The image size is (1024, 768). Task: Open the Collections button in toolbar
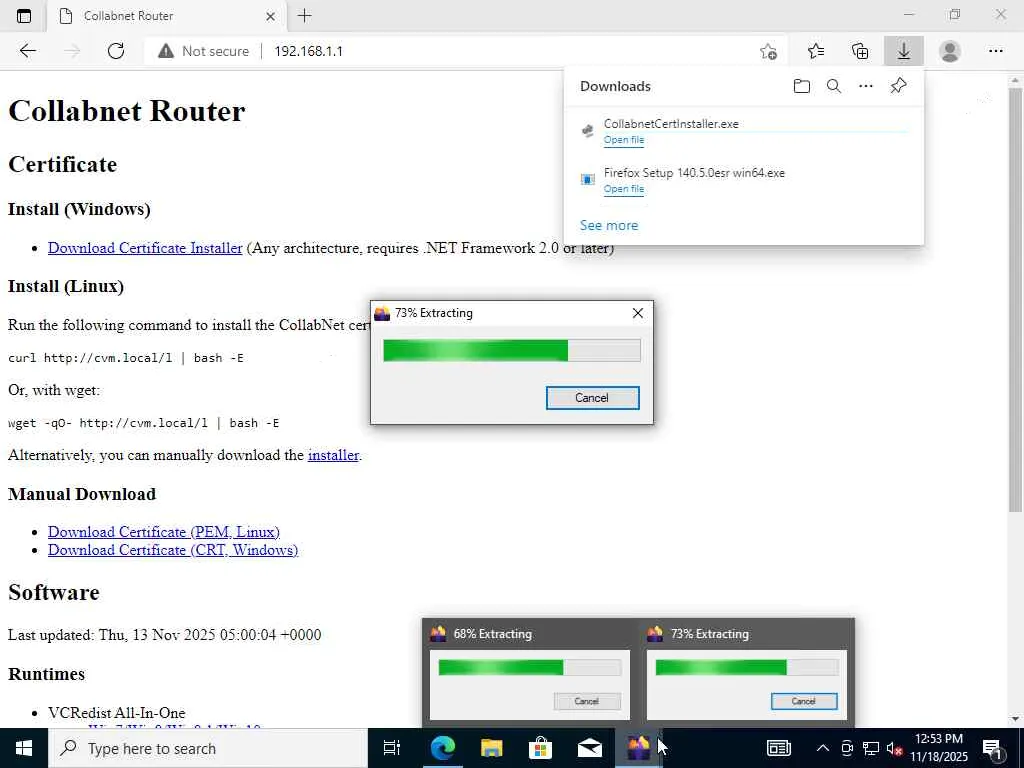coord(860,51)
